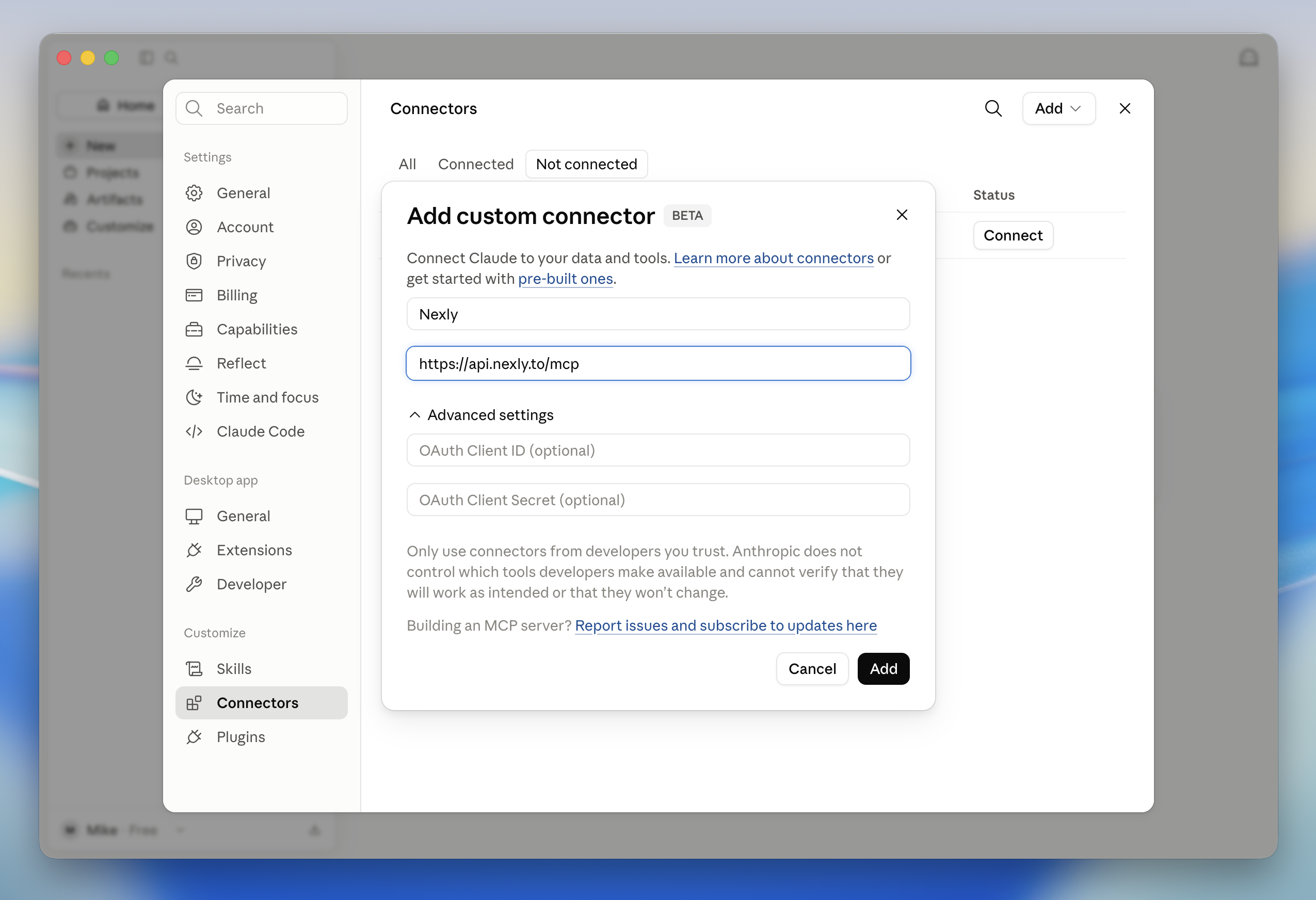Close the settings panel with the X icon
This screenshot has width=1316, height=900.
coord(1125,108)
